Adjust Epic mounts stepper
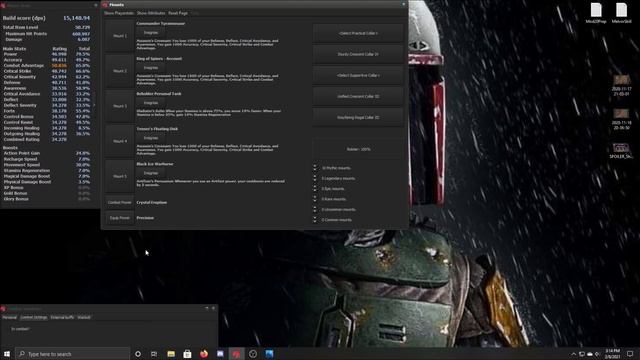 [315, 189]
